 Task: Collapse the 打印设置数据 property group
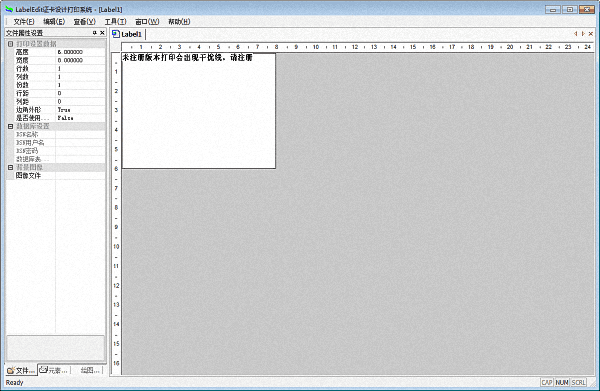pyautogui.click(x=11, y=44)
